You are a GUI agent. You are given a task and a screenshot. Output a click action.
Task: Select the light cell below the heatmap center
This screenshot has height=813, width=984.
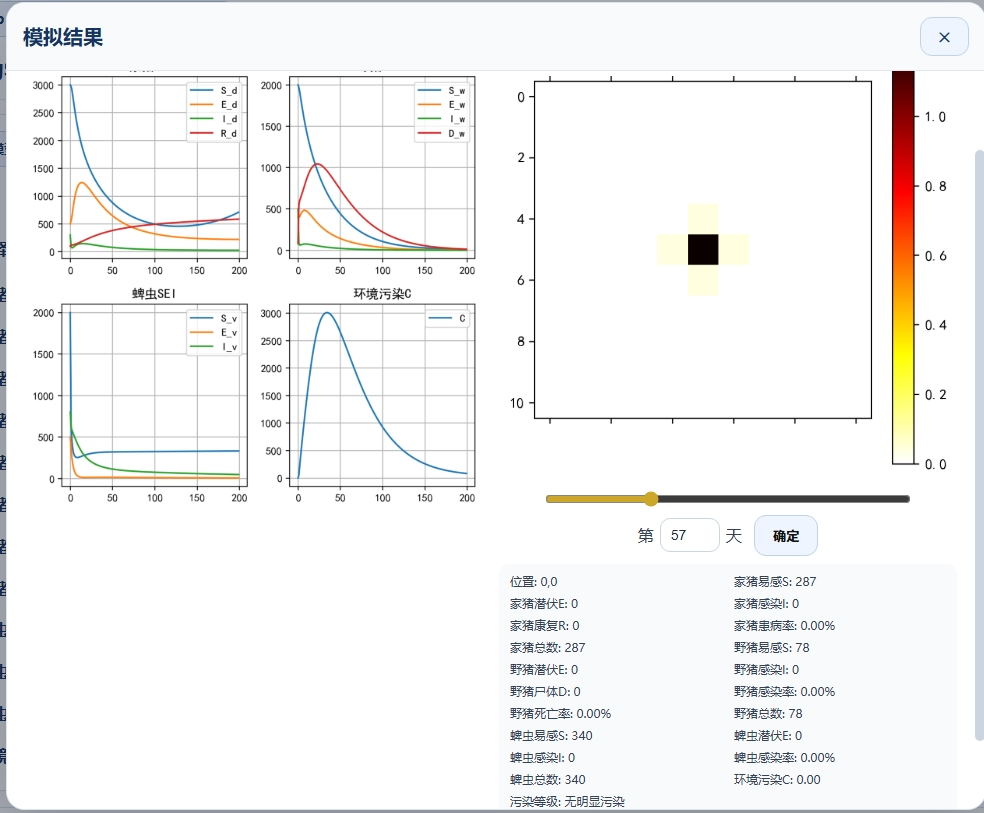(x=703, y=280)
